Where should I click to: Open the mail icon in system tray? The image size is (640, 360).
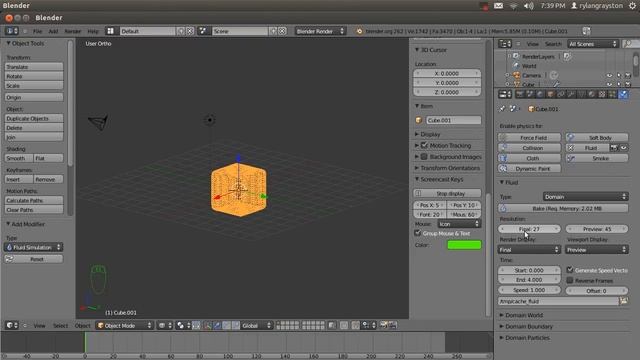498,6
